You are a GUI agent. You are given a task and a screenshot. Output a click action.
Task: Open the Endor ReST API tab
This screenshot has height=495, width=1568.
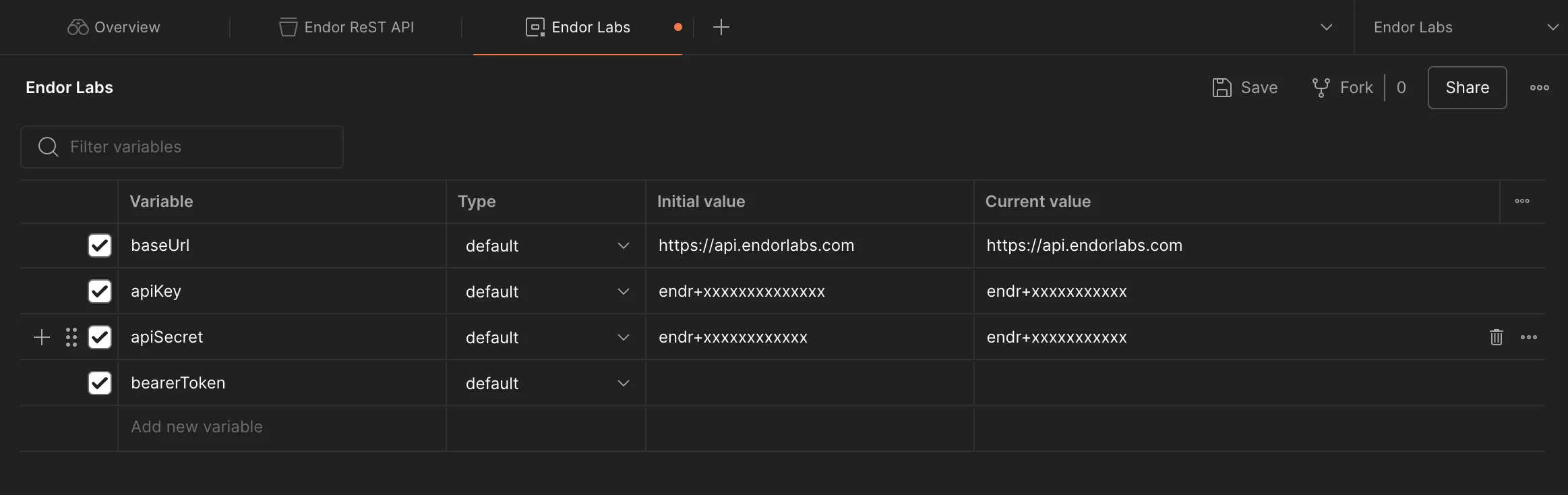[346, 27]
